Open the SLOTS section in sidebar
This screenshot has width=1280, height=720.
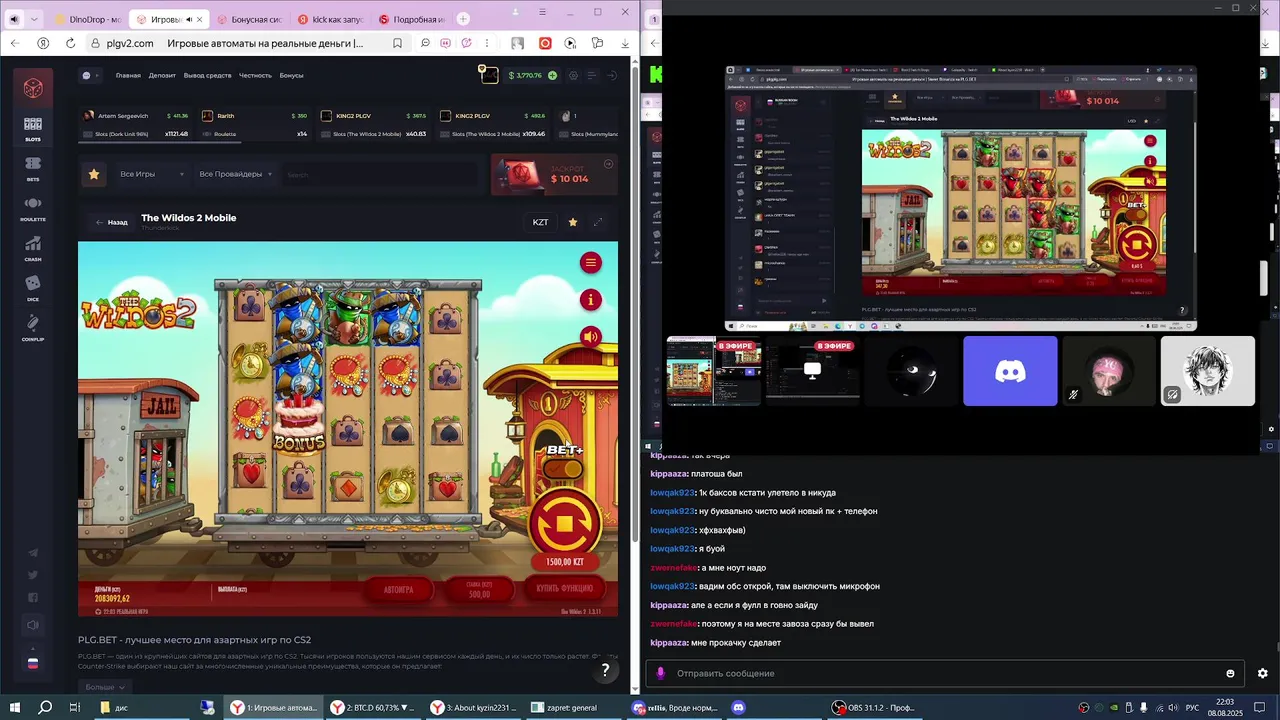tap(33, 129)
